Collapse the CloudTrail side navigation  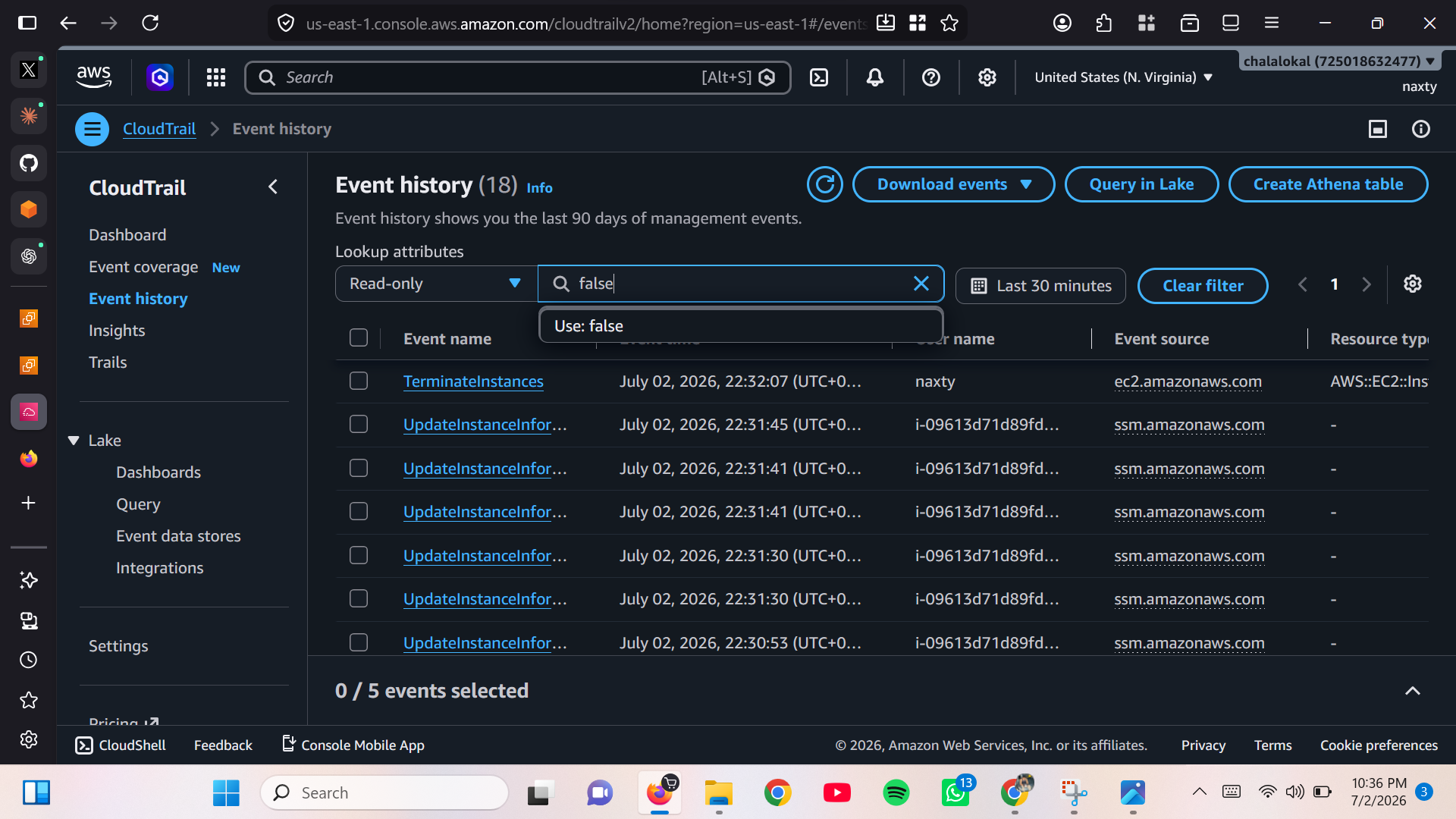coord(273,187)
